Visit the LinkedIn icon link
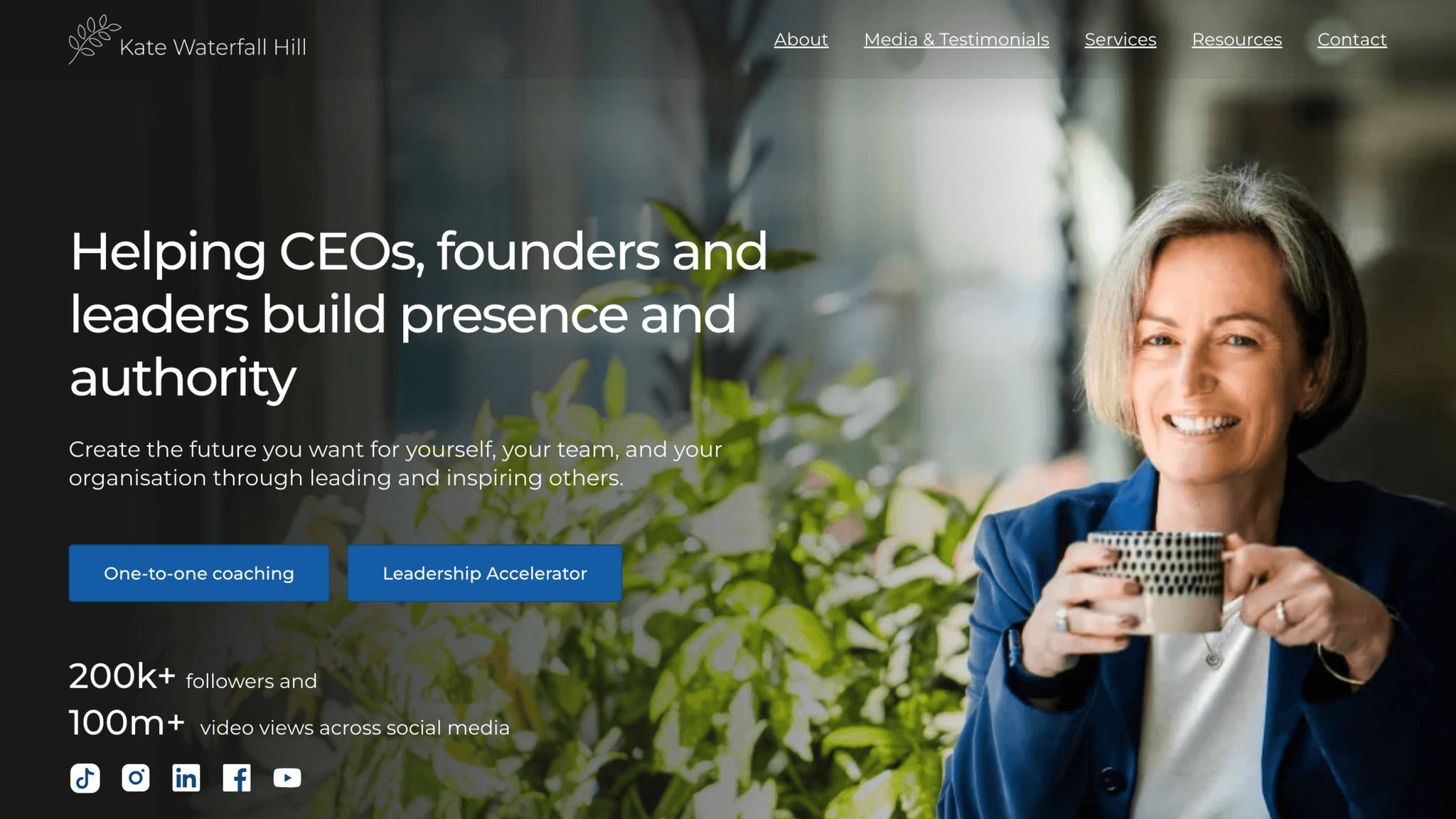1456x819 pixels. coord(186,778)
